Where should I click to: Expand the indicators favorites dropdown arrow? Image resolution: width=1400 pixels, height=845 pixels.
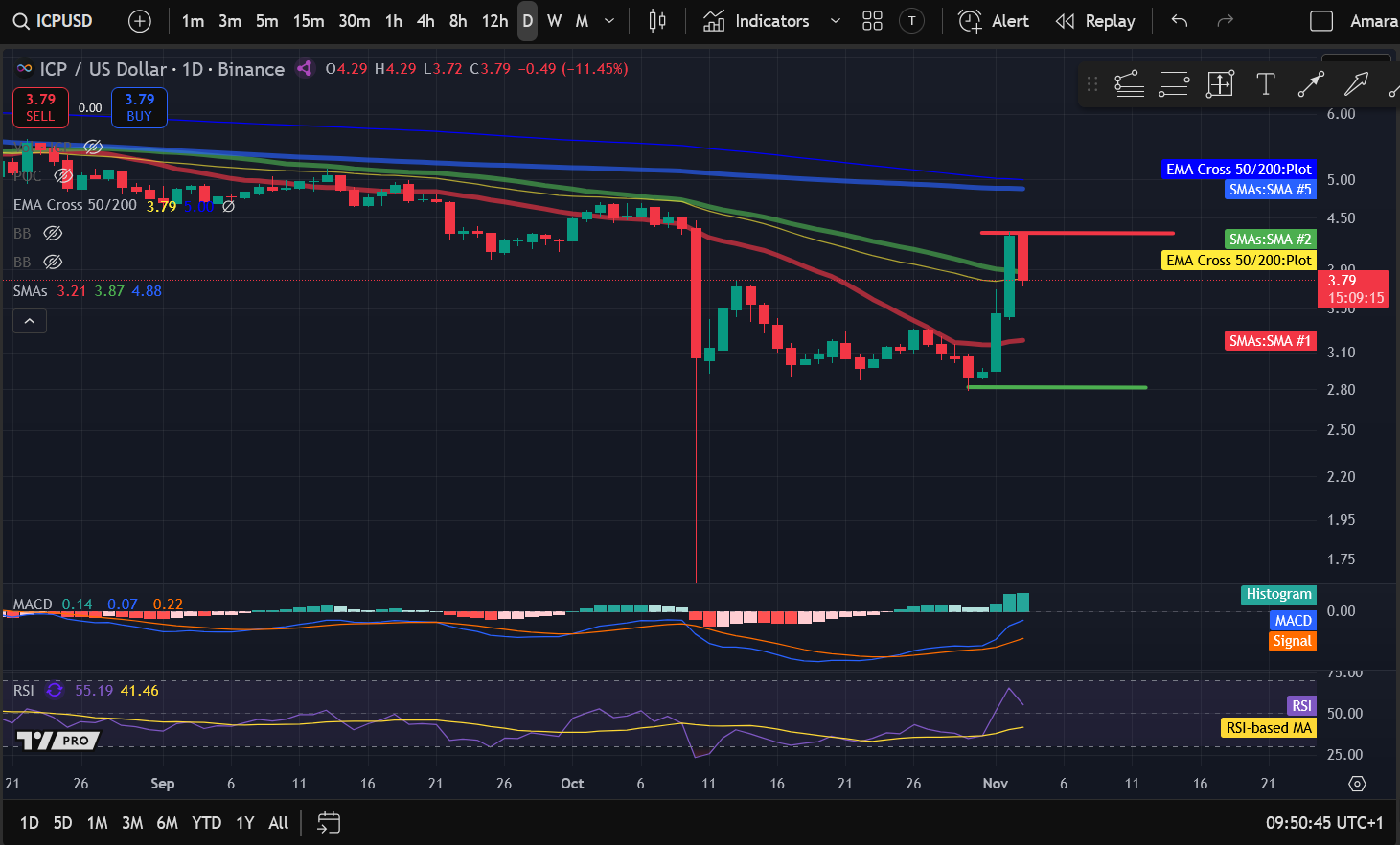[835, 21]
